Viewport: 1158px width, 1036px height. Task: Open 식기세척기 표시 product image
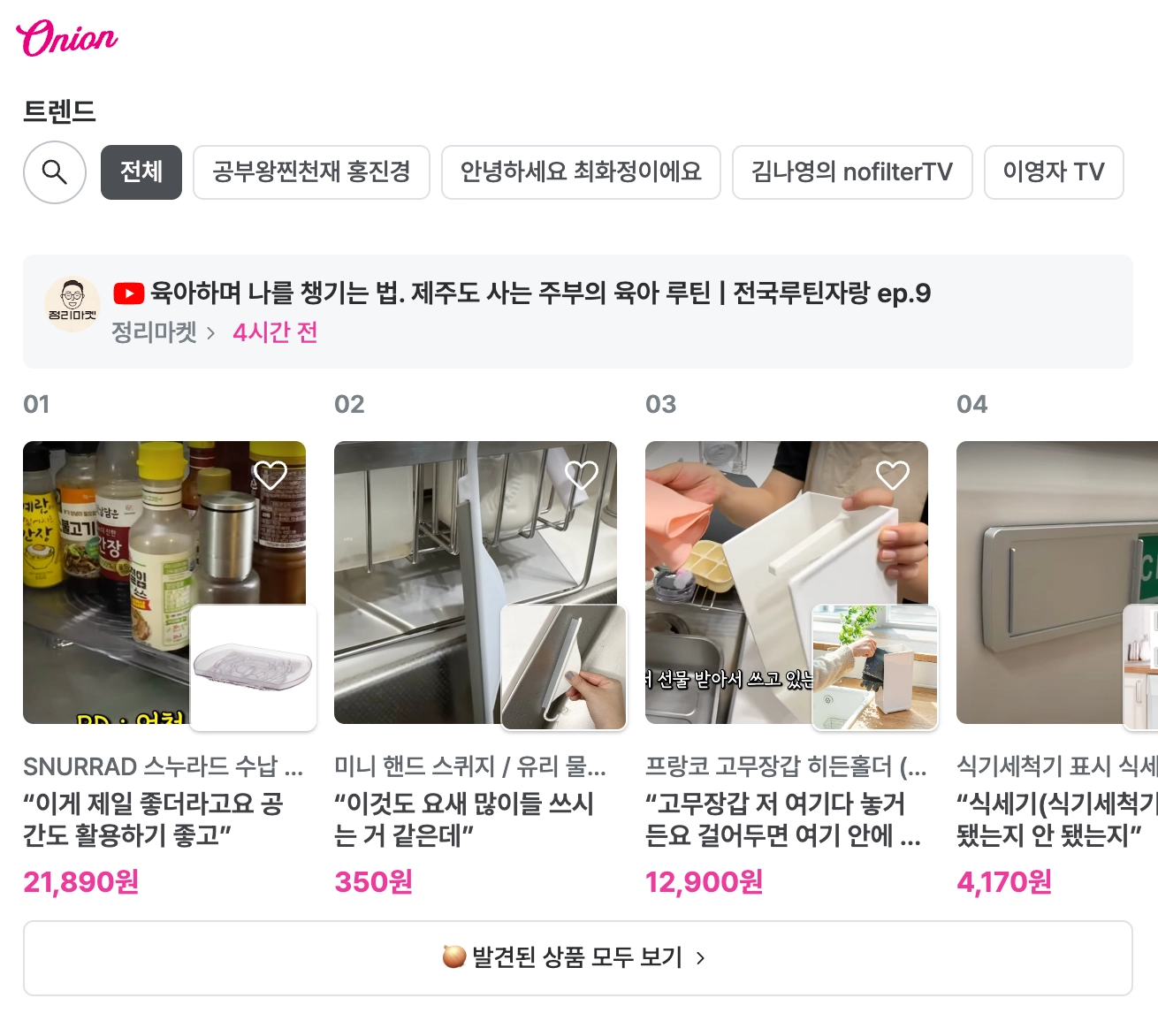coord(1057,583)
